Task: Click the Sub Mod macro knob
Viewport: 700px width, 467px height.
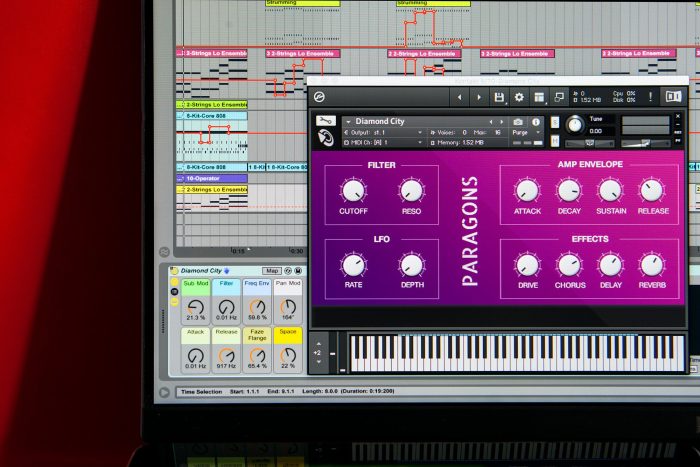Action: 196,307
